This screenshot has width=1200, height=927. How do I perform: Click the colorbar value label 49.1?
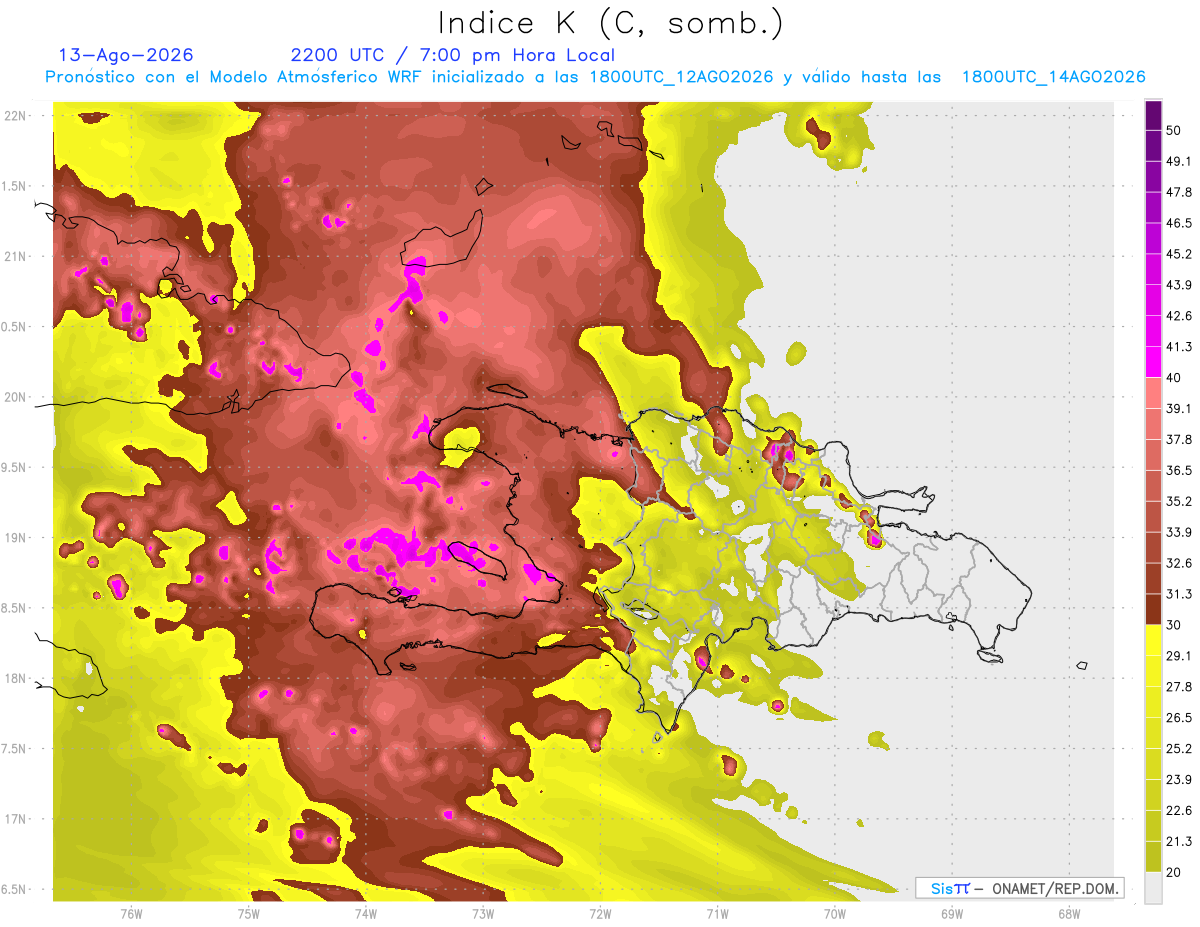click(x=1179, y=162)
